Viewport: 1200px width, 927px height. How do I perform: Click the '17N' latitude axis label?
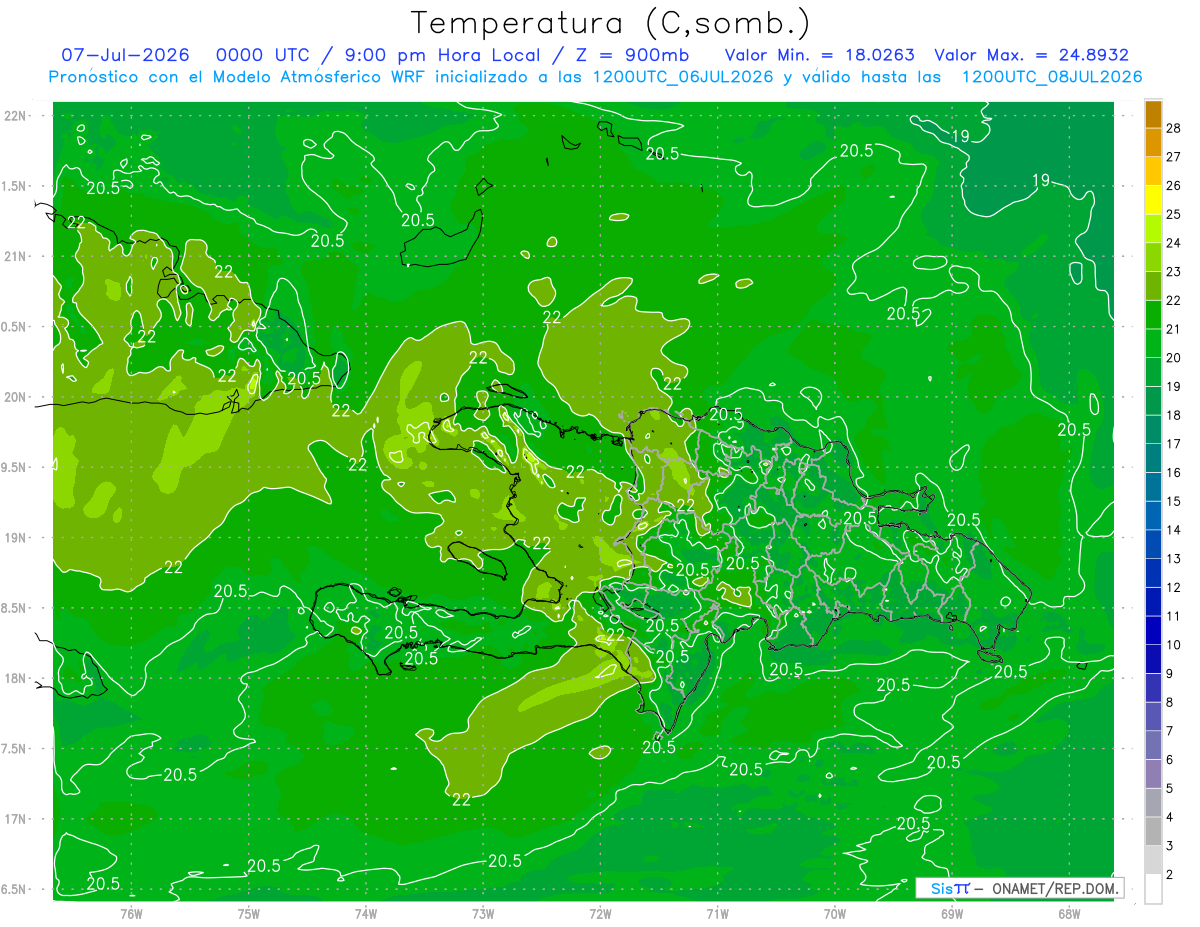tap(15, 819)
